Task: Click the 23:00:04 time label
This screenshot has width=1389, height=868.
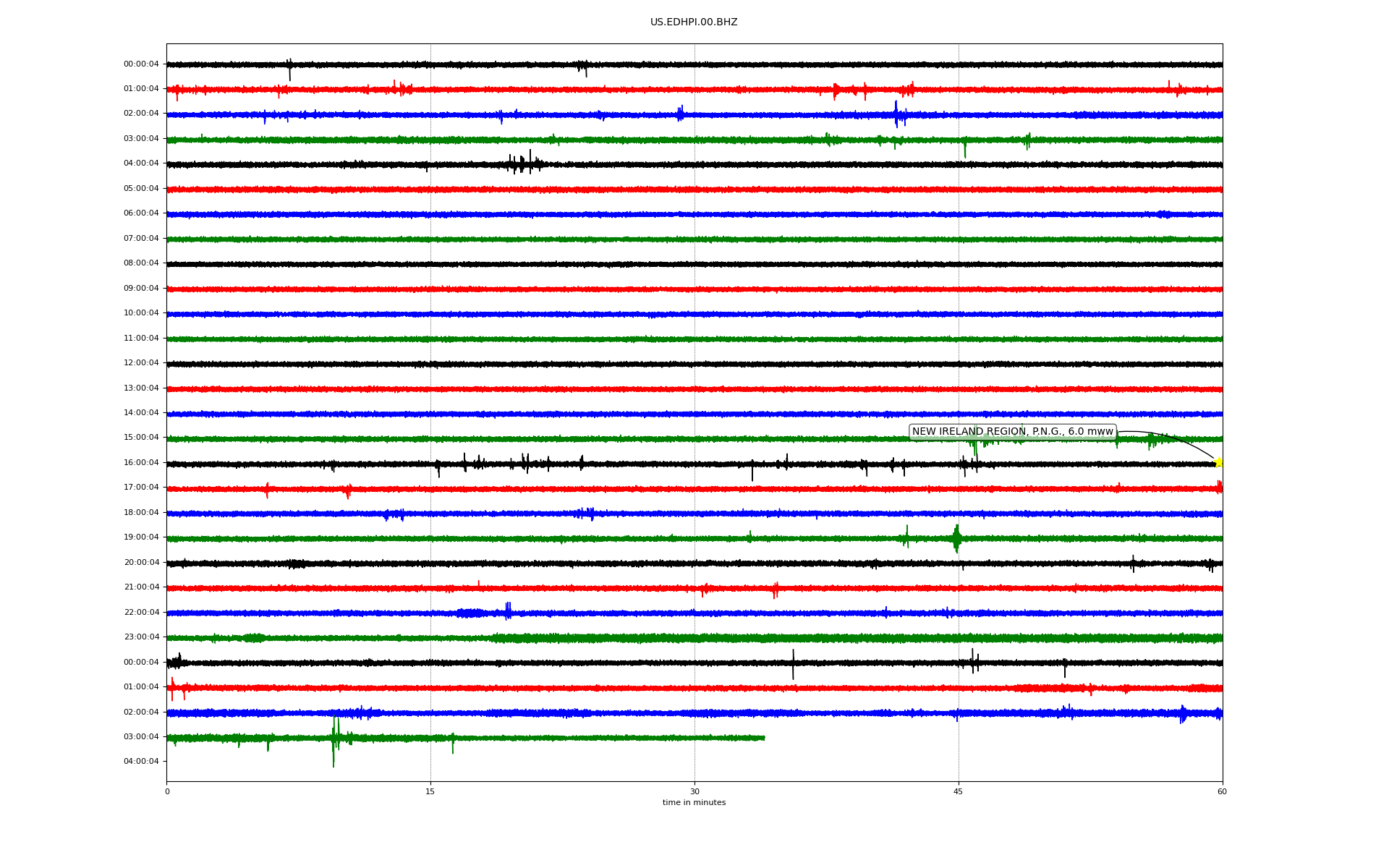Action: pyautogui.click(x=141, y=637)
